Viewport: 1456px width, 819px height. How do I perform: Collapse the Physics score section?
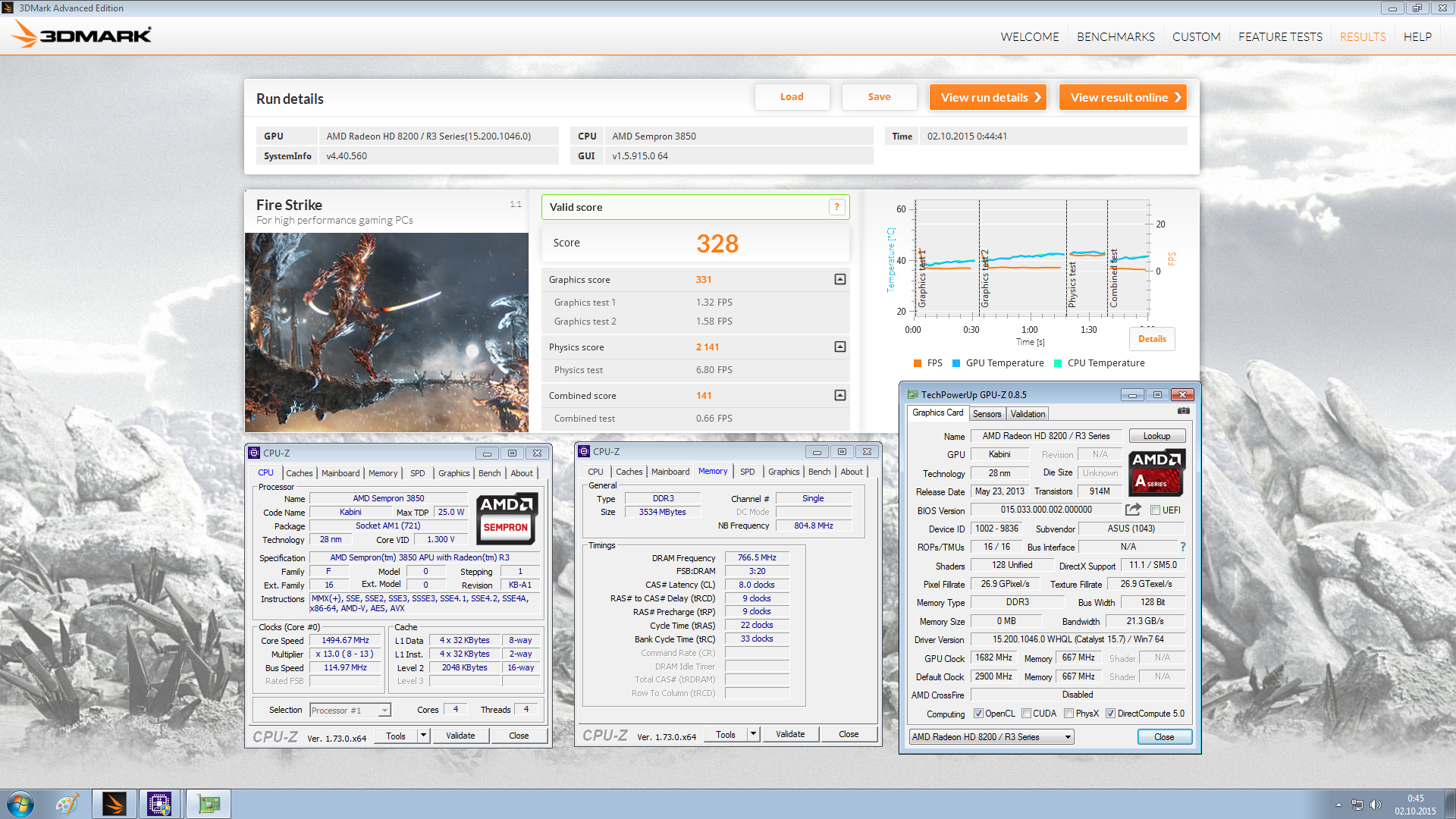pyautogui.click(x=840, y=347)
